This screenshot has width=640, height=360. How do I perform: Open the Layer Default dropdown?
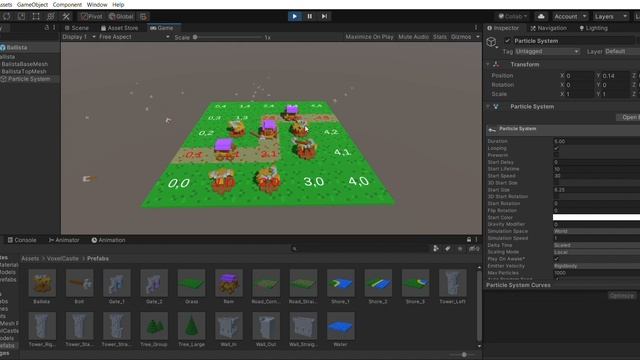point(621,51)
